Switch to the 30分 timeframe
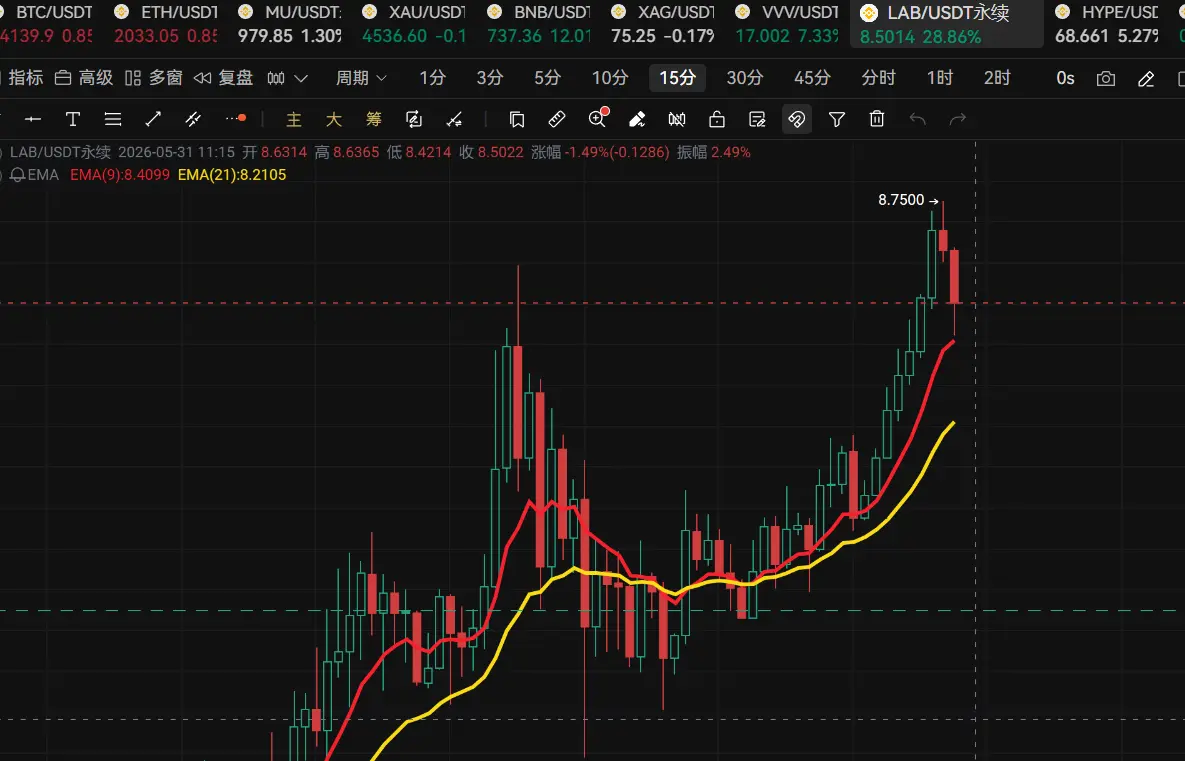 [744, 78]
